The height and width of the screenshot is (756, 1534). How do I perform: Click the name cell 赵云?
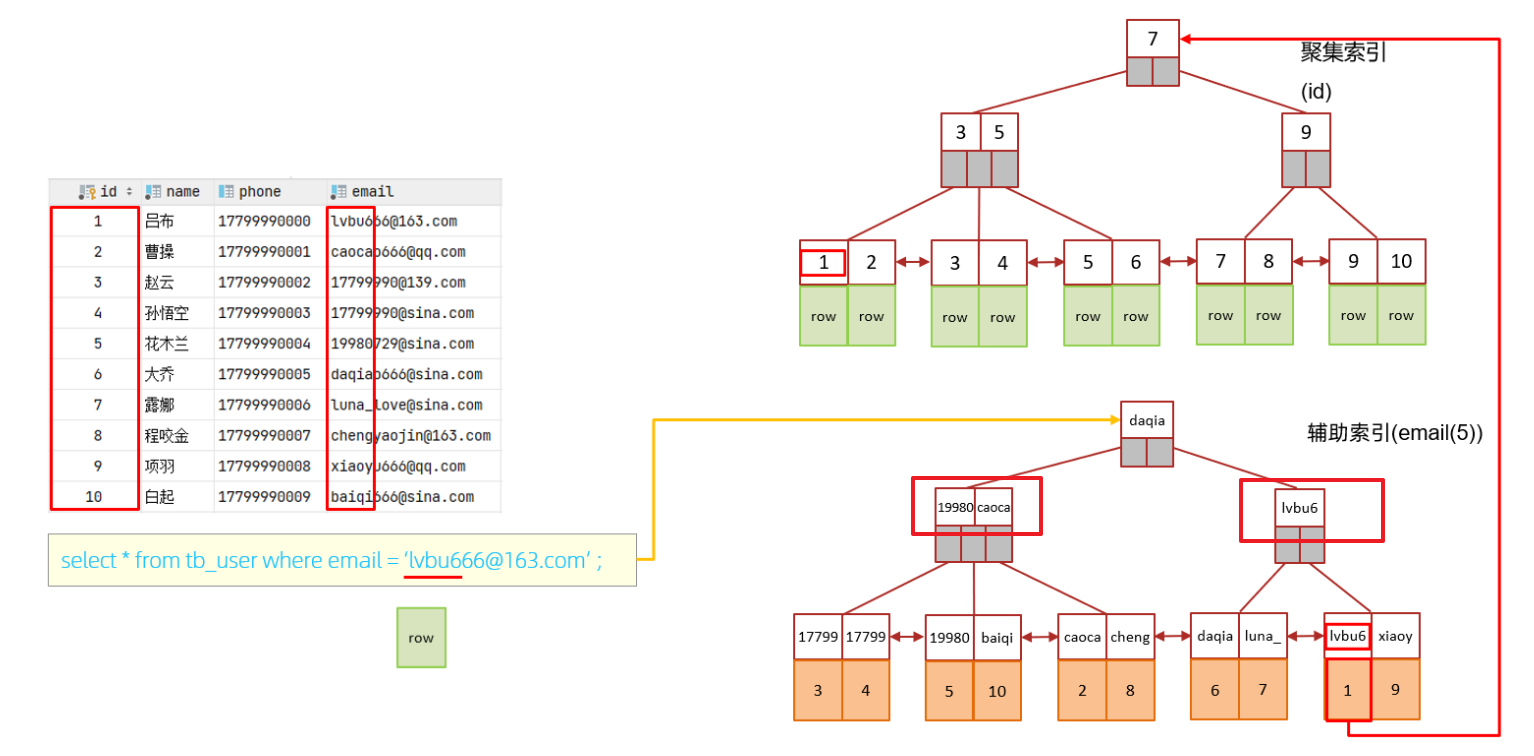tap(159, 283)
